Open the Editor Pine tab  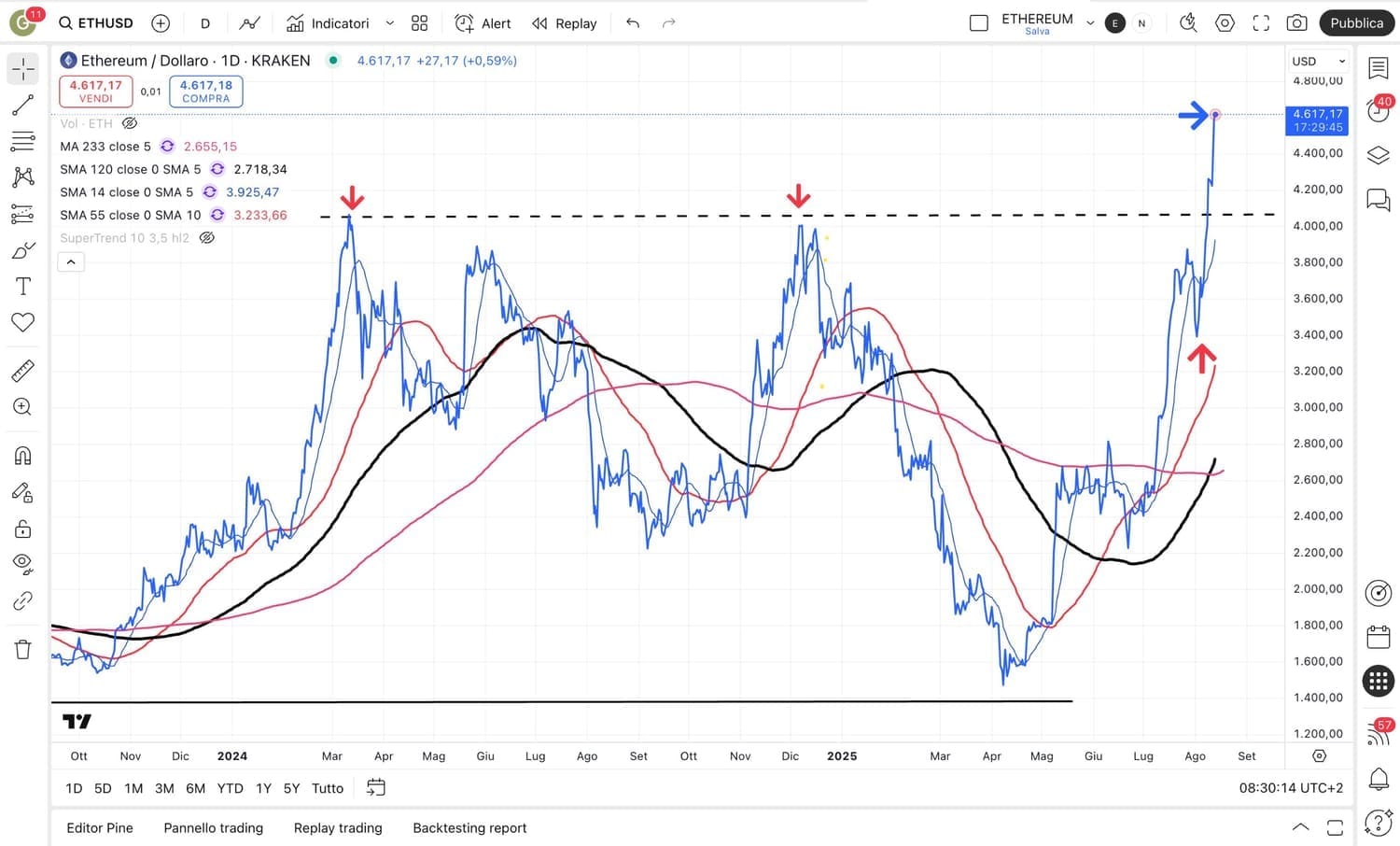100,828
